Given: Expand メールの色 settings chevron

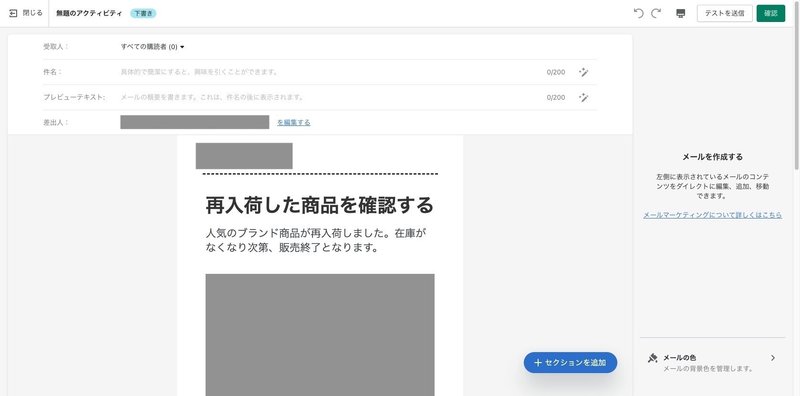Looking at the screenshot, I should tap(773, 358).
